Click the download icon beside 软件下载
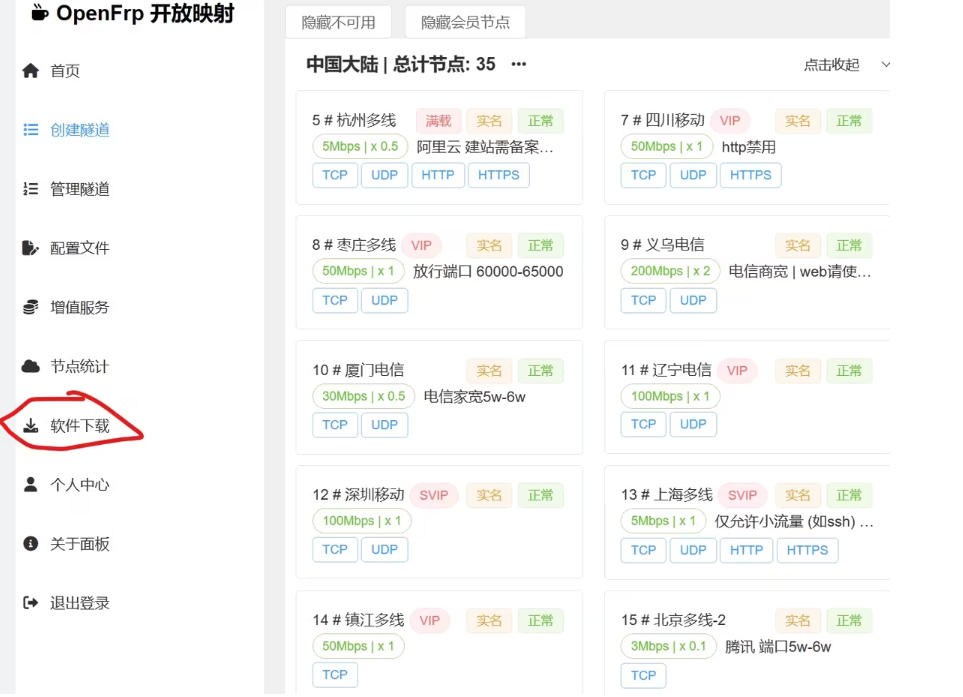The image size is (963, 697). tap(31, 426)
